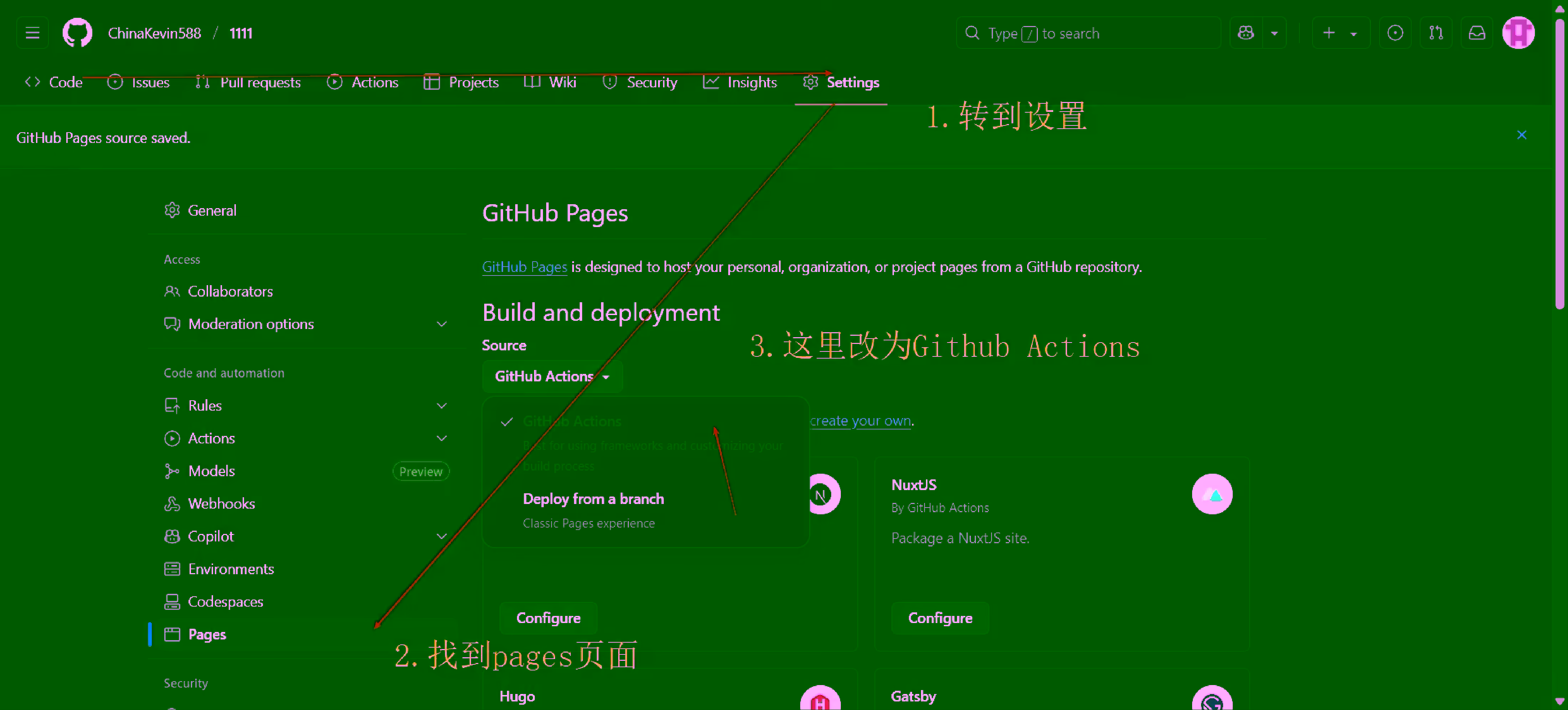This screenshot has height=710, width=1568.
Task: Open the user avatar menu
Action: pos(1518,33)
